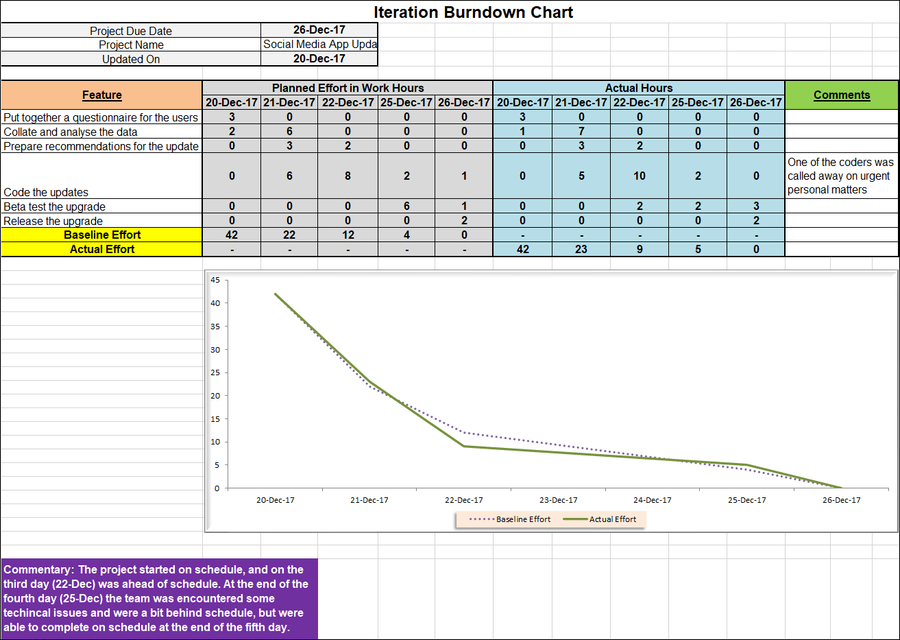Click the underlined Feature column header

point(101,95)
